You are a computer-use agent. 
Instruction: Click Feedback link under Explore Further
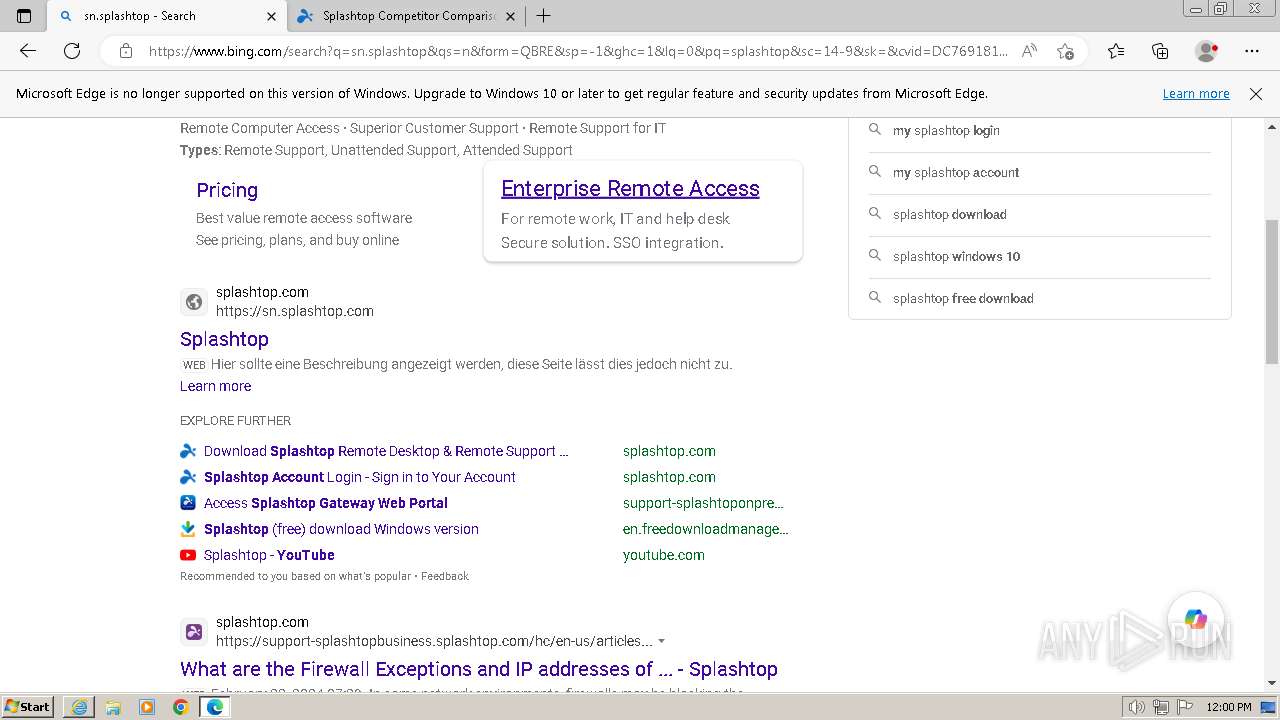pos(445,576)
